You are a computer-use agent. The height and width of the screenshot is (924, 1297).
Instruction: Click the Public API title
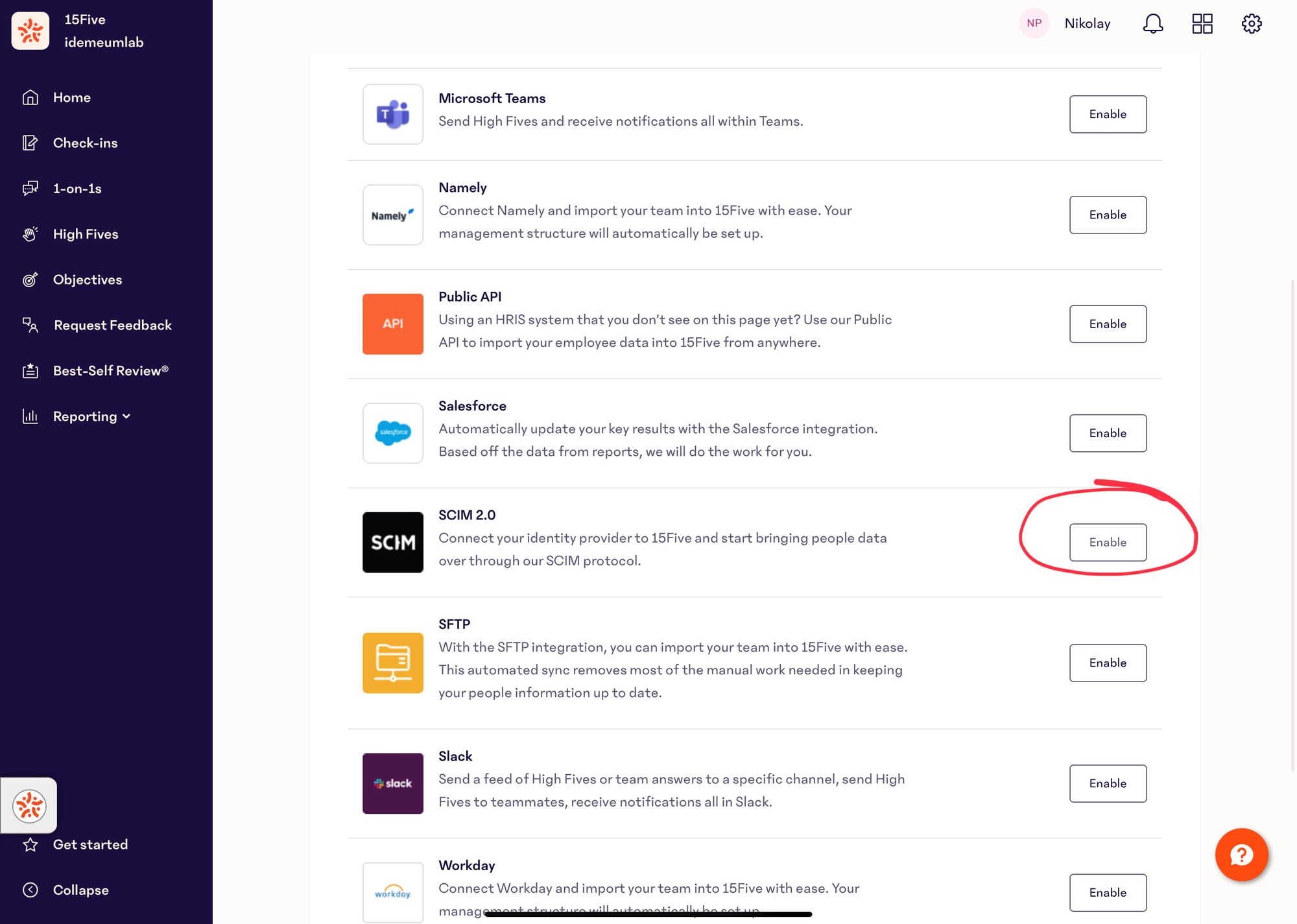(470, 296)
